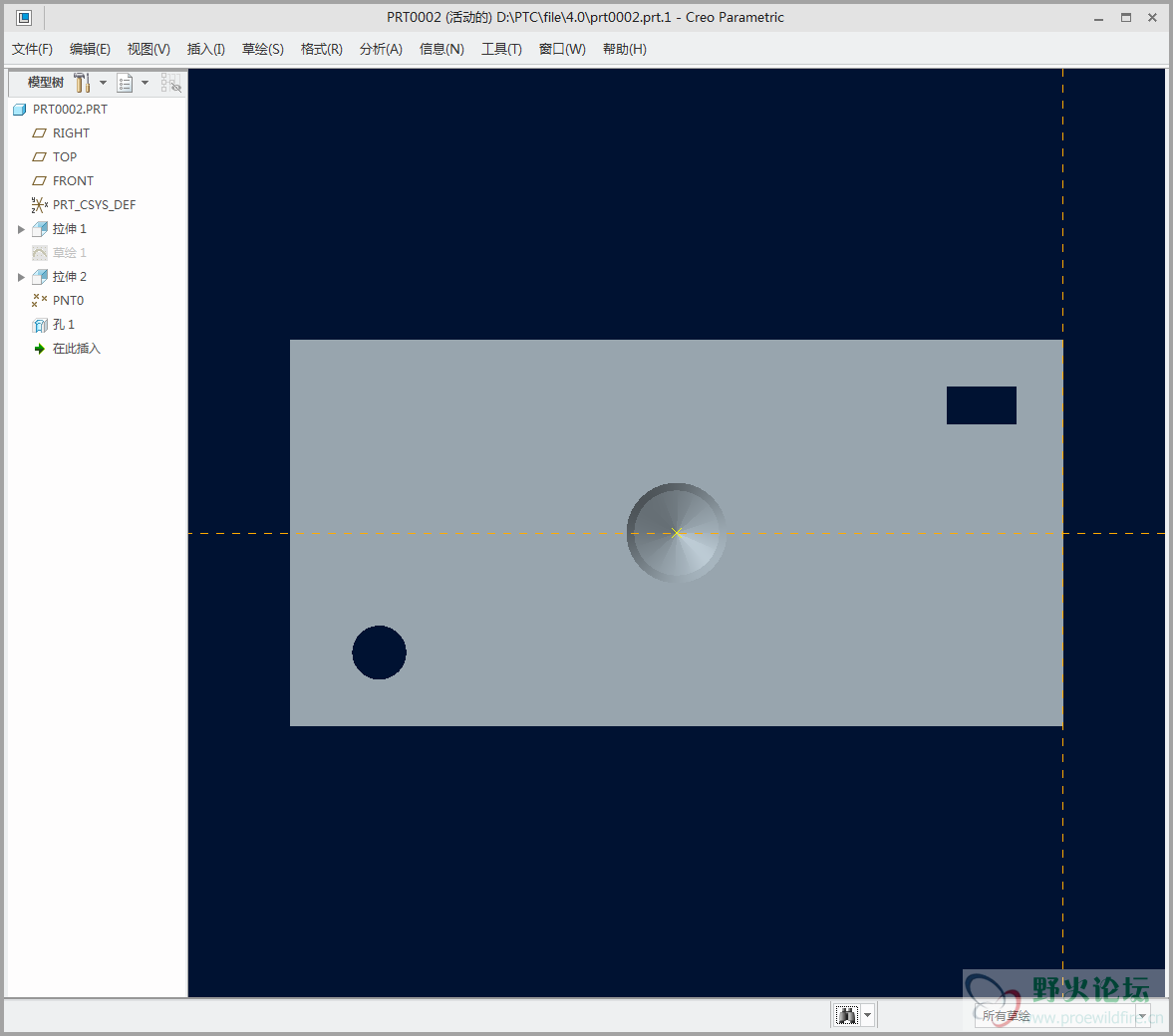Open the 编辑(E) menu
The height and width of the screenshot is (1036, 1173).
point(90,50)
